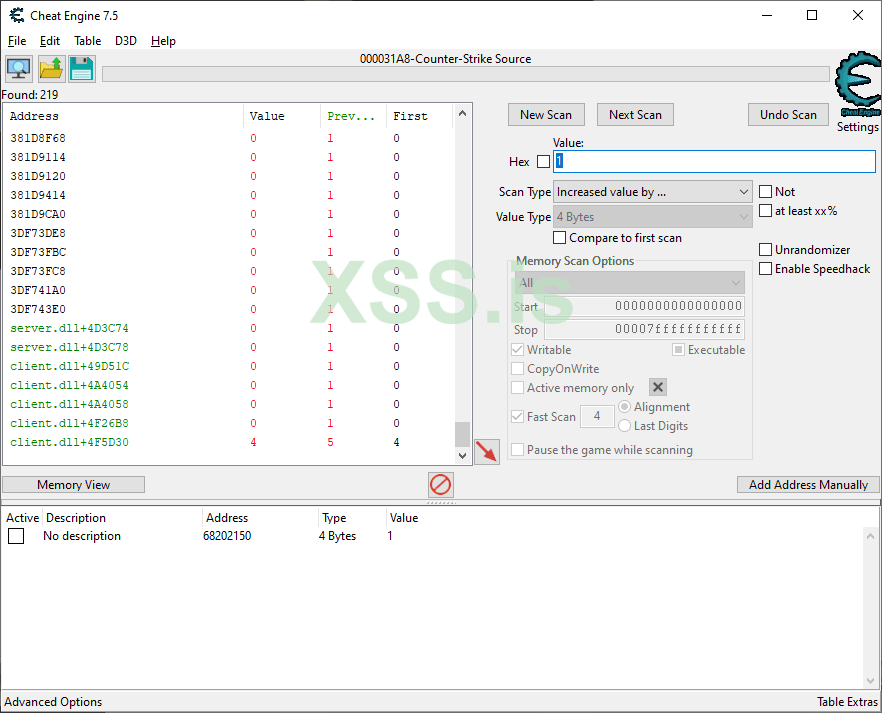882x713 pixels.
Task: Toggle the Fast Scan checkbox
Action: pos(518,417)
